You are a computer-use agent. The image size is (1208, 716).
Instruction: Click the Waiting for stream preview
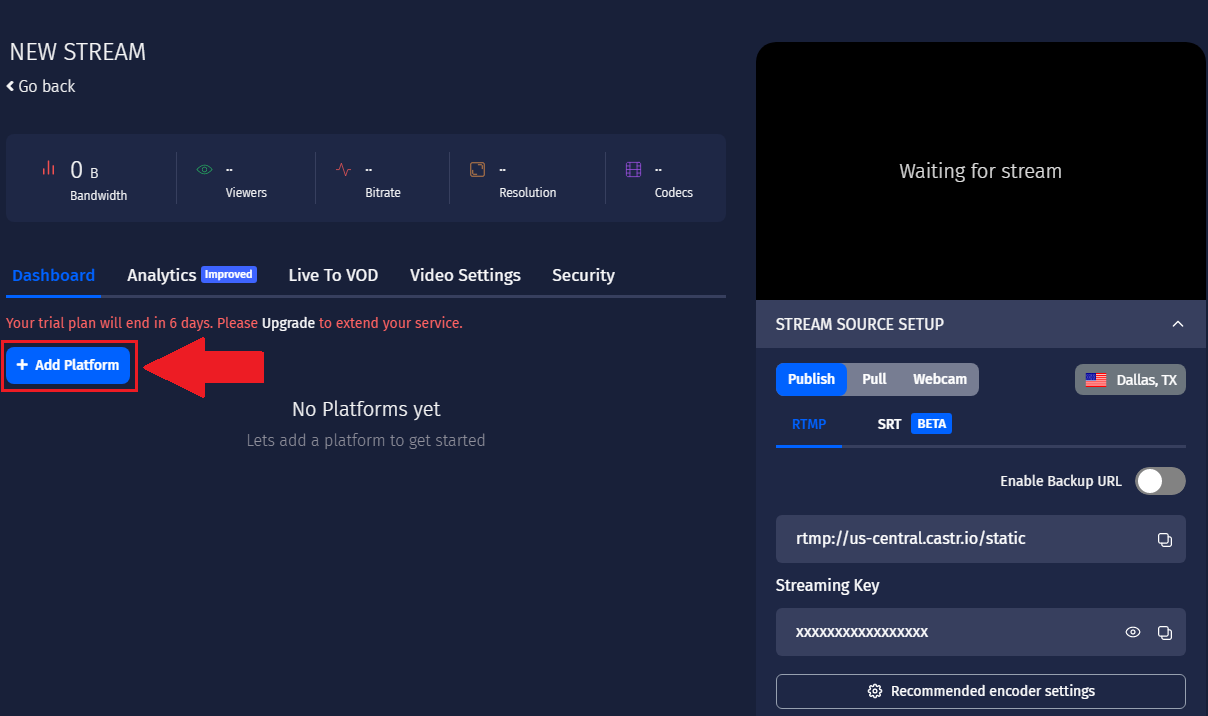(x=981, y=171)
